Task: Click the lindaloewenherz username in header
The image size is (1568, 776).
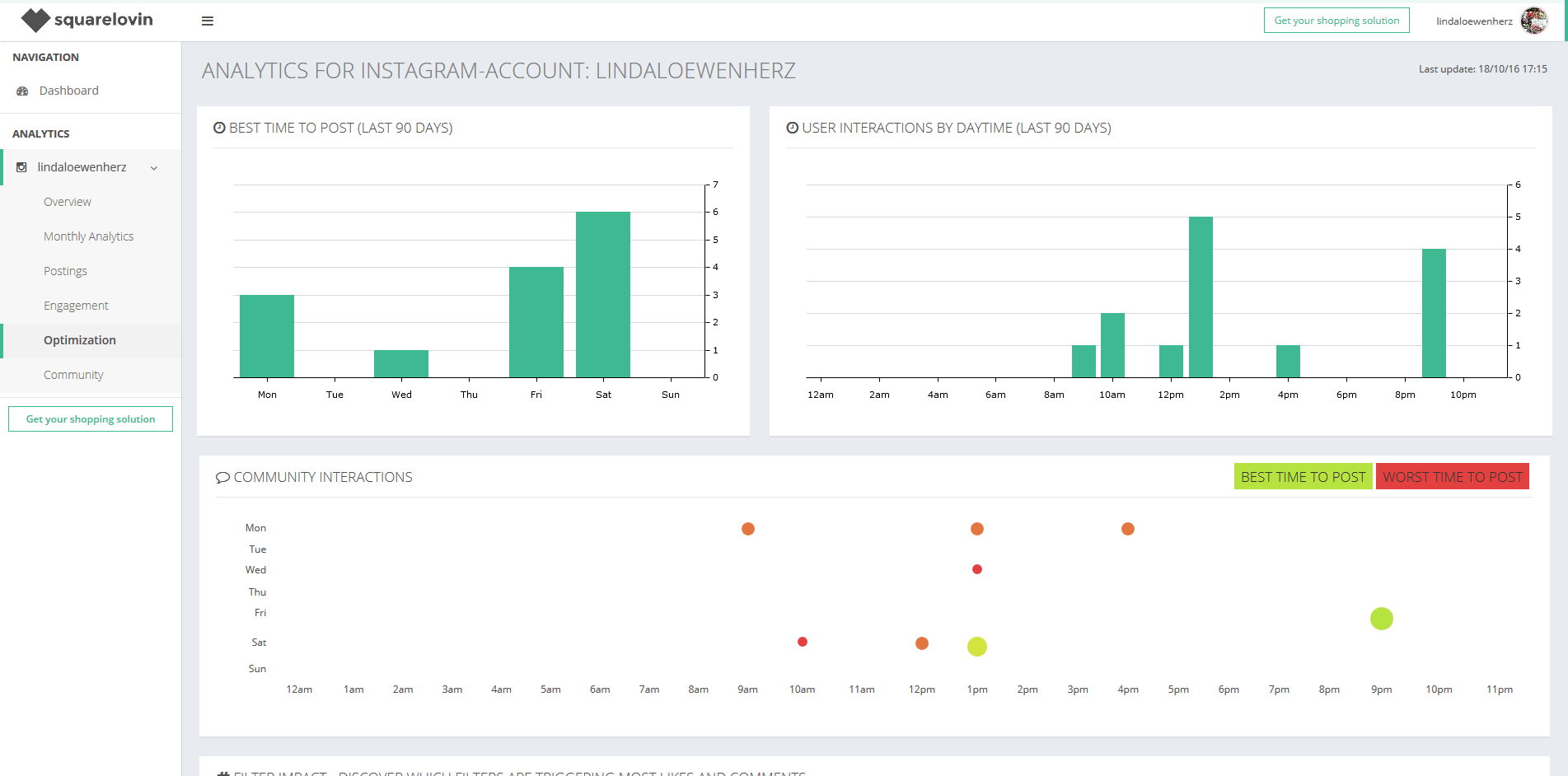Action: (1474, 21)
